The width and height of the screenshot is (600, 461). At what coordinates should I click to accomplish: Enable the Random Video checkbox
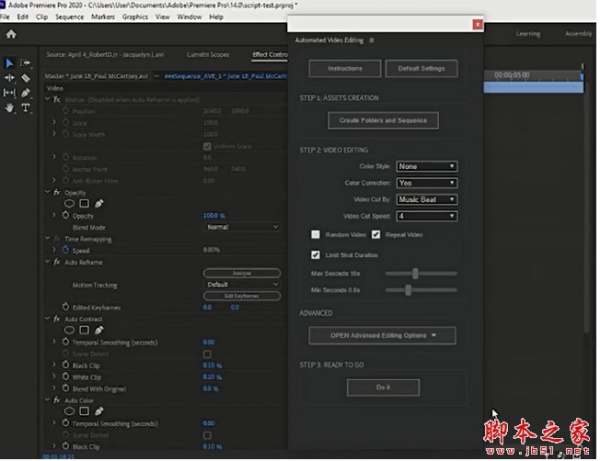pyautogui.click(x=315, y=235)
